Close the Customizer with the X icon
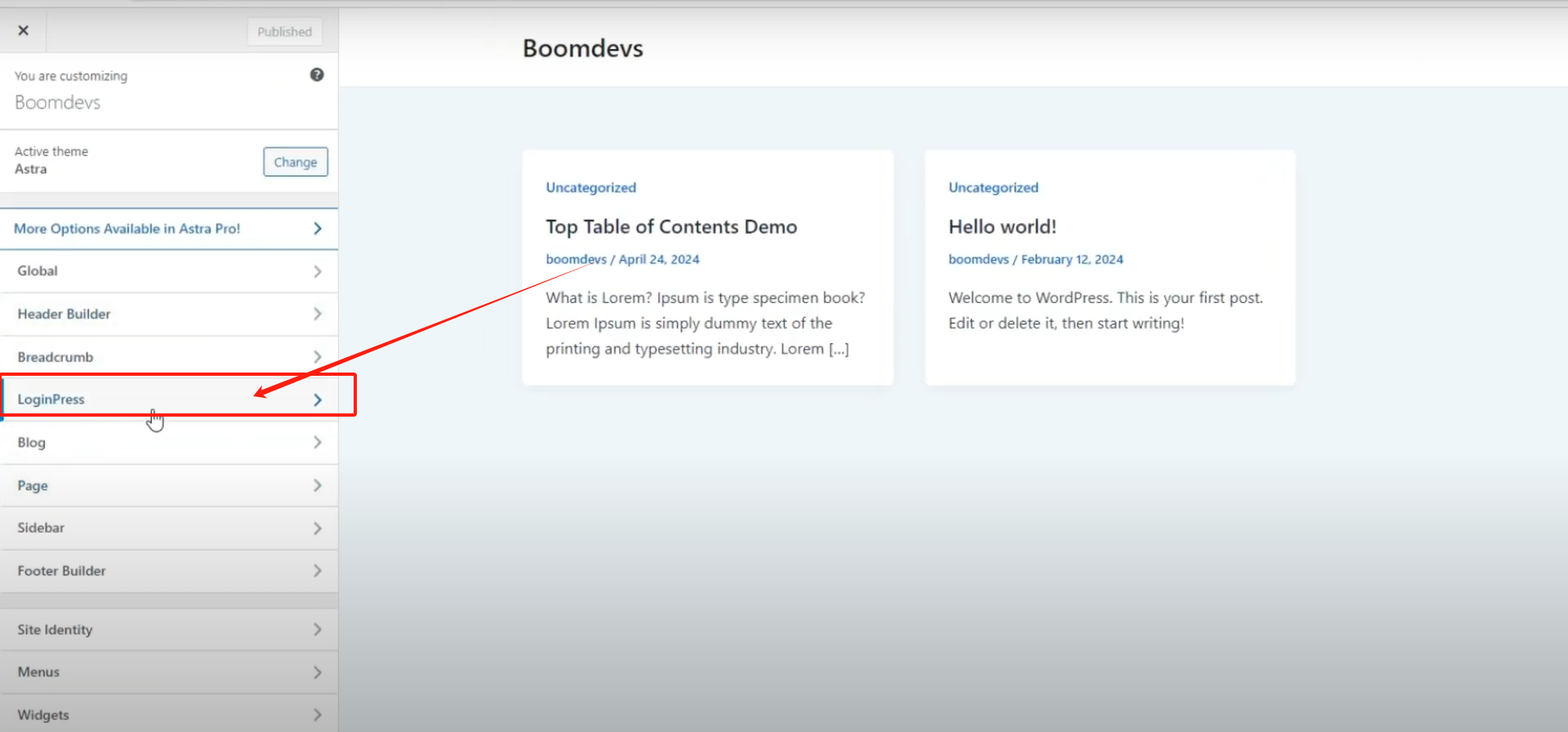 pyautogui.click(x=24, y=31)
